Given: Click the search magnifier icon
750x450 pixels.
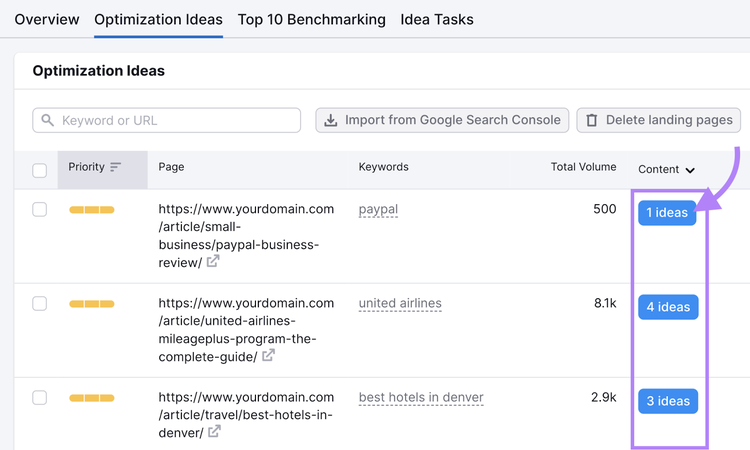Looking at the screenshot, I should click(48, 120).
